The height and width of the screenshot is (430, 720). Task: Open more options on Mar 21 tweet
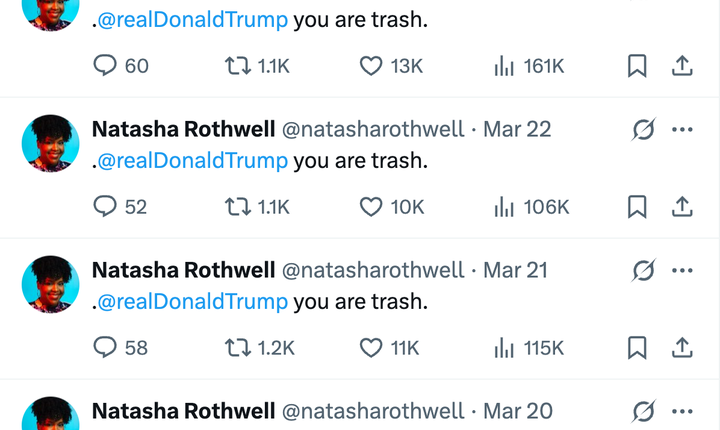683,271
